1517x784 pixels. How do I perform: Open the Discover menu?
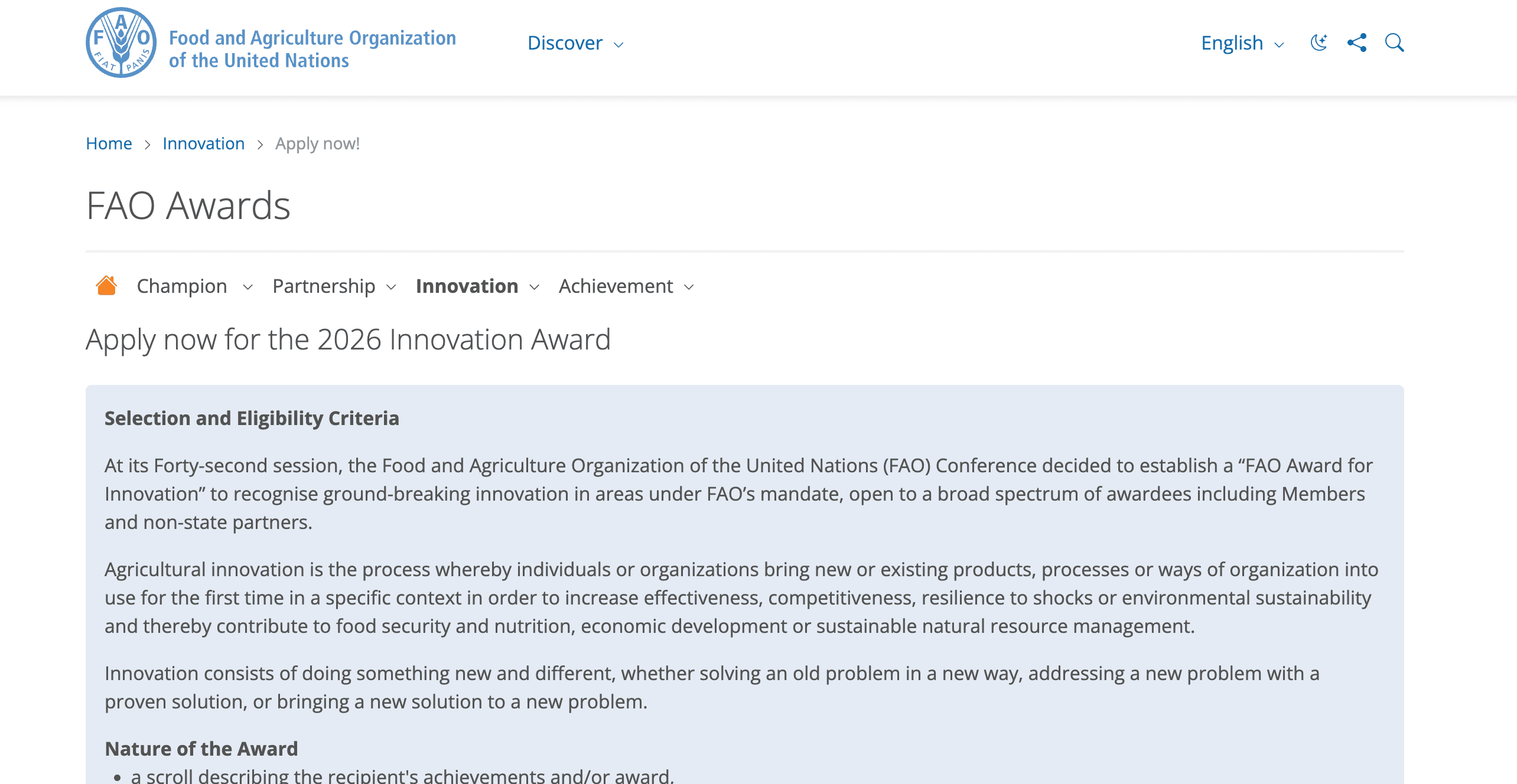565,43
